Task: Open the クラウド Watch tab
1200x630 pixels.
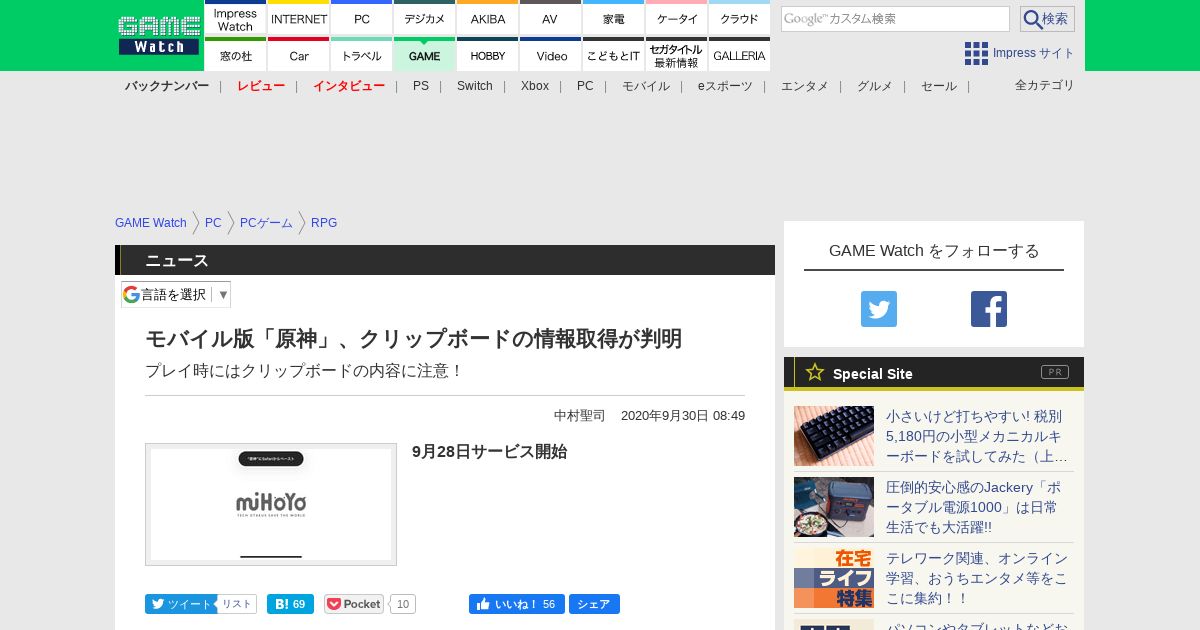Action: (x=739, y=18)
